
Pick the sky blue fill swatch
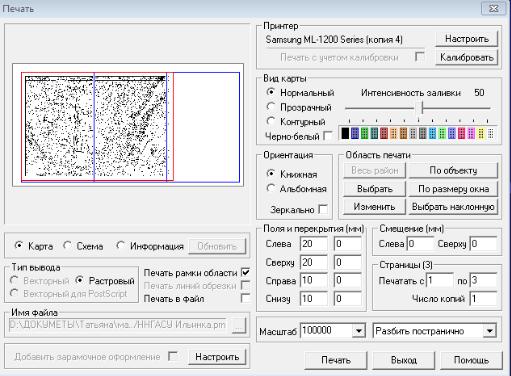tap(432, 134)
